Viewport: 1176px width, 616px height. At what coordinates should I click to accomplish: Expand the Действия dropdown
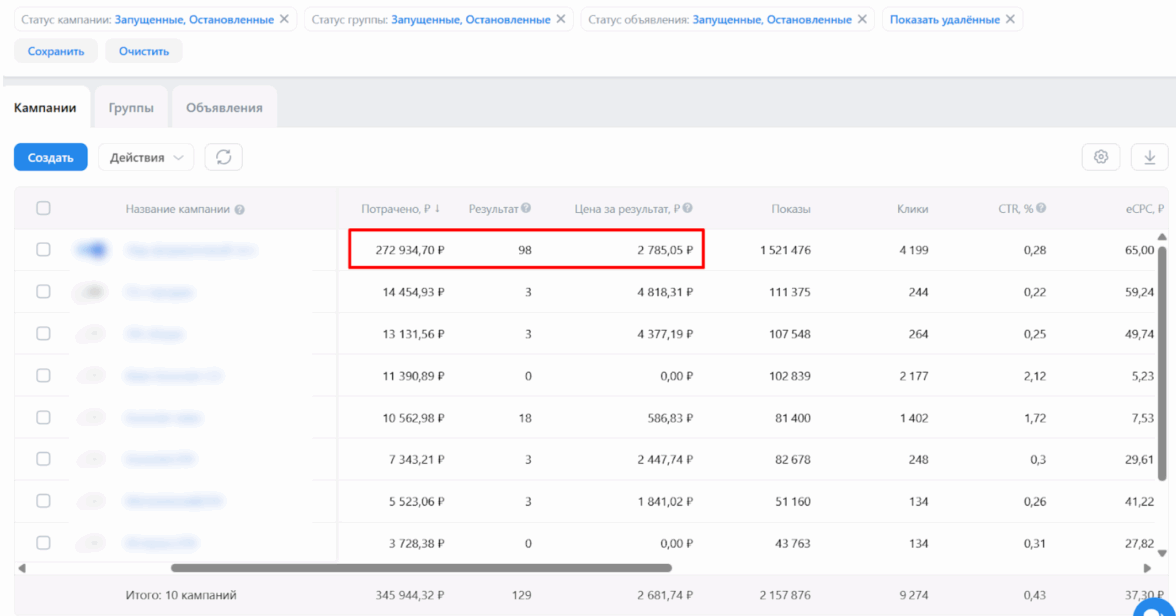tap(146, 157)
